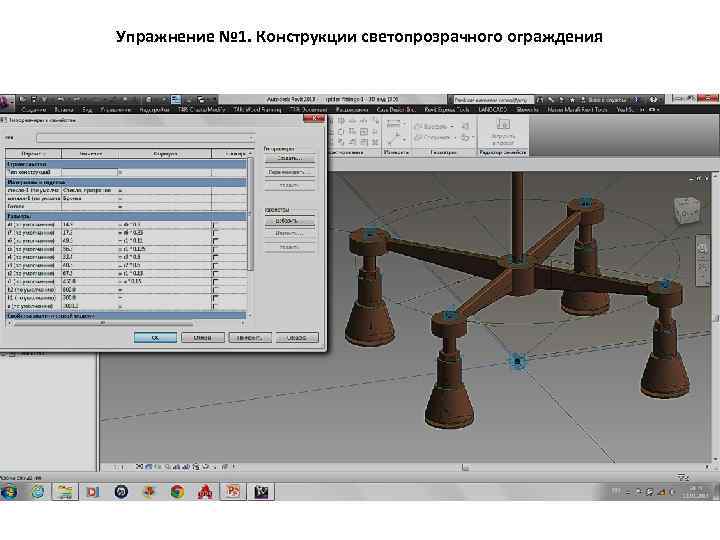Click the Справка help button
Viewport: 720px width, 540px height.
tap(297, 338)
